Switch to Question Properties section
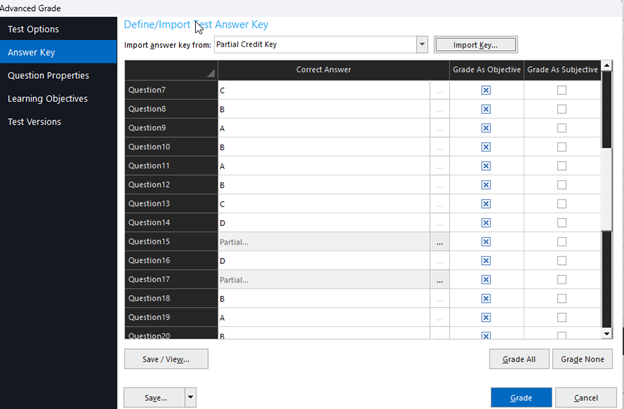This screenshot has width=624, height=409. click(48, 75)
